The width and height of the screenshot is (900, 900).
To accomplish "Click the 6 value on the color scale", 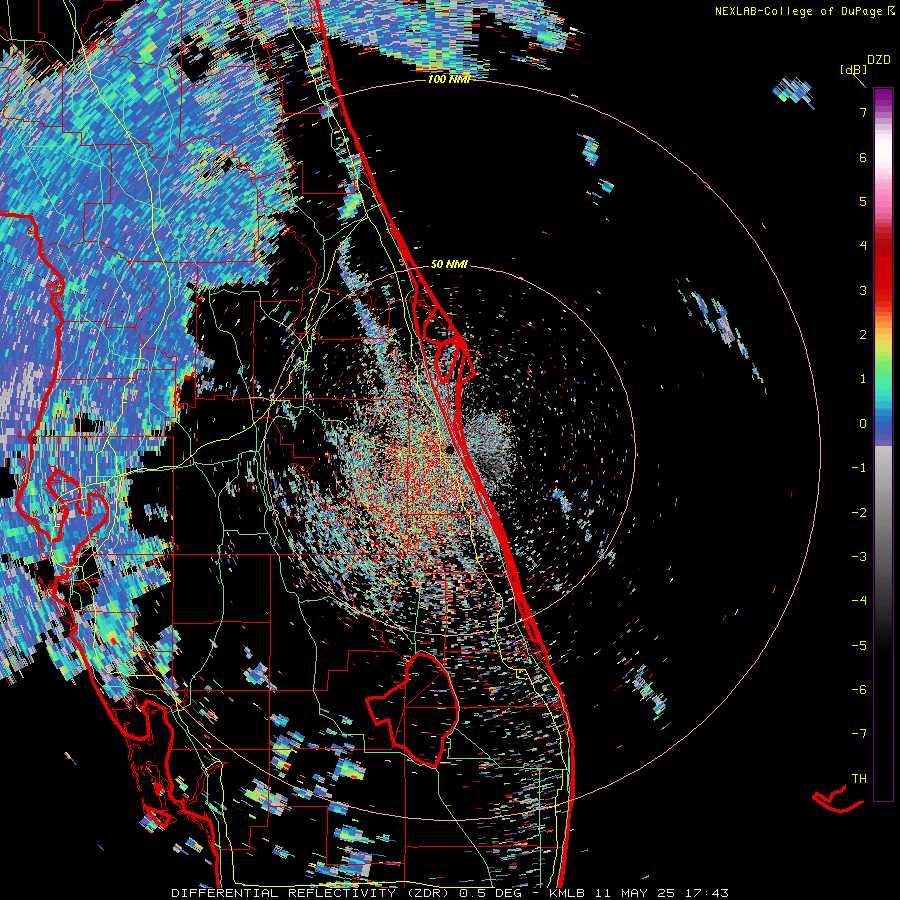I will pyautogui.click(x=863, y=157).
